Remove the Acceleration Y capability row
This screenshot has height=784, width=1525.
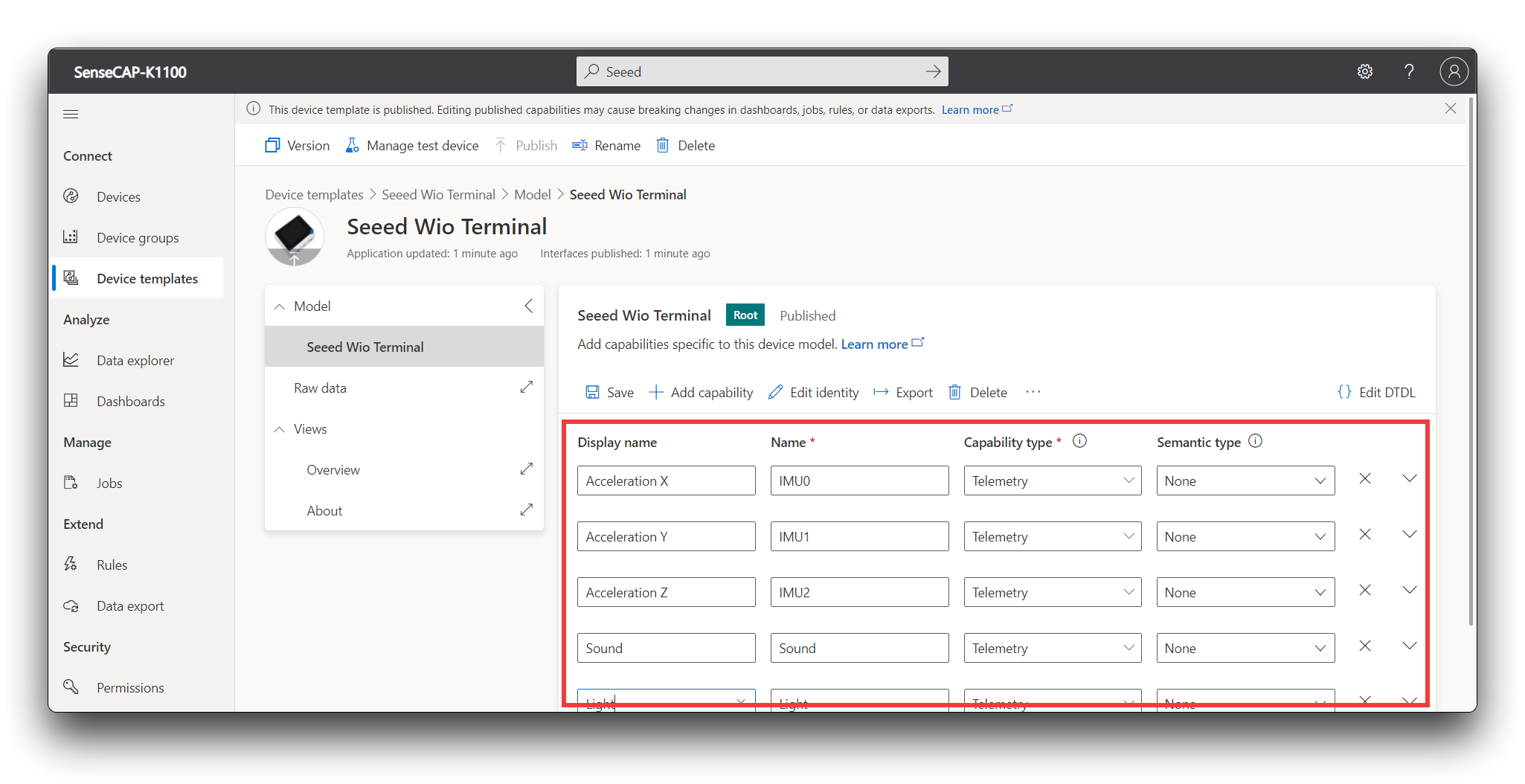(1365, 535)
